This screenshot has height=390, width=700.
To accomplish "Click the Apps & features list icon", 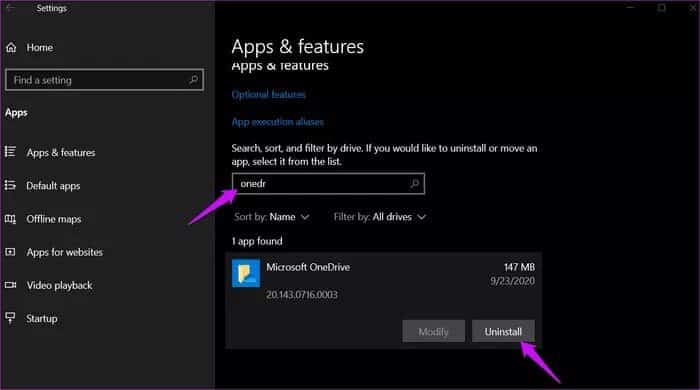I will [10, 152].
